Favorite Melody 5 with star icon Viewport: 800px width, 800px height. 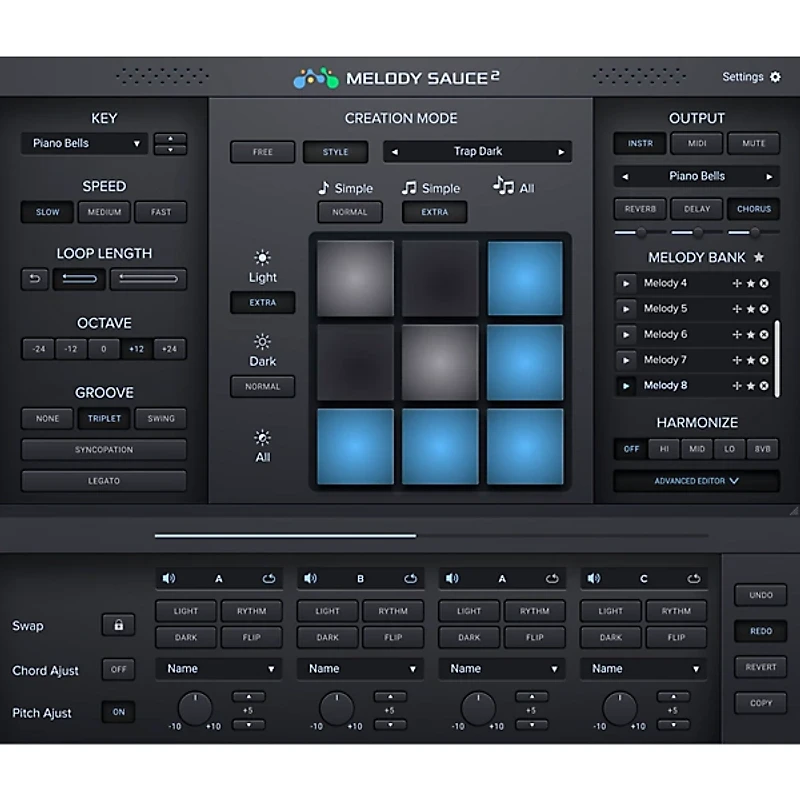pyautogui.click(x=750, y=309)
